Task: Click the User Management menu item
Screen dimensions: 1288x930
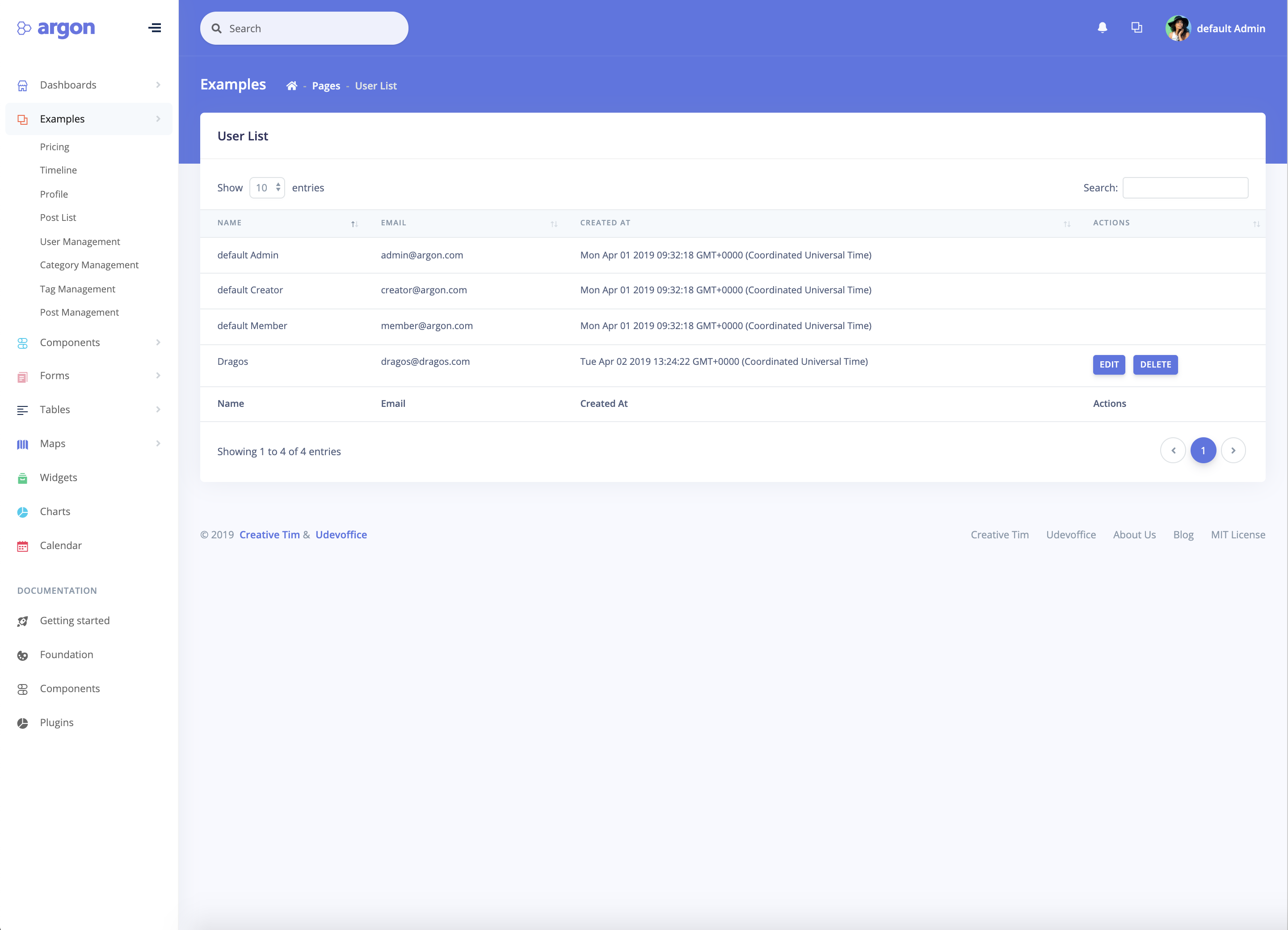Action: (x=79, y=240)
